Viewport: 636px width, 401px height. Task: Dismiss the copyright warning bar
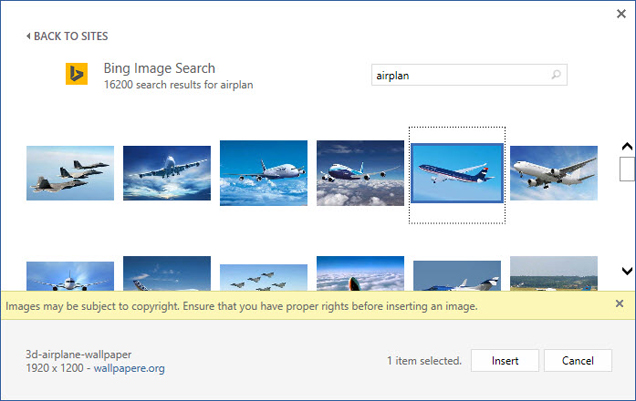click(x=619, y=304)
